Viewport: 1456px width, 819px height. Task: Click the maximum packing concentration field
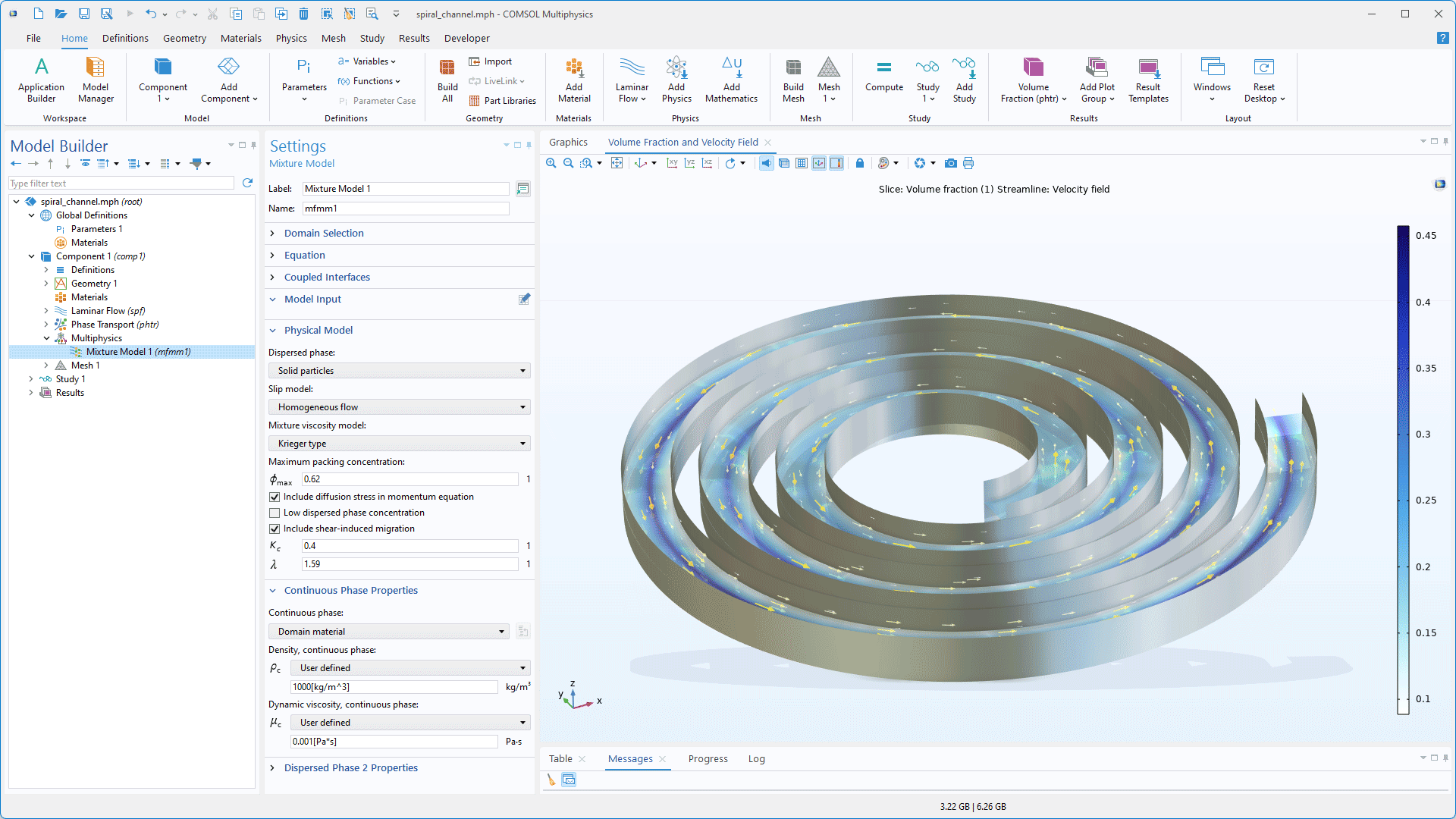[x=410, y=479]
